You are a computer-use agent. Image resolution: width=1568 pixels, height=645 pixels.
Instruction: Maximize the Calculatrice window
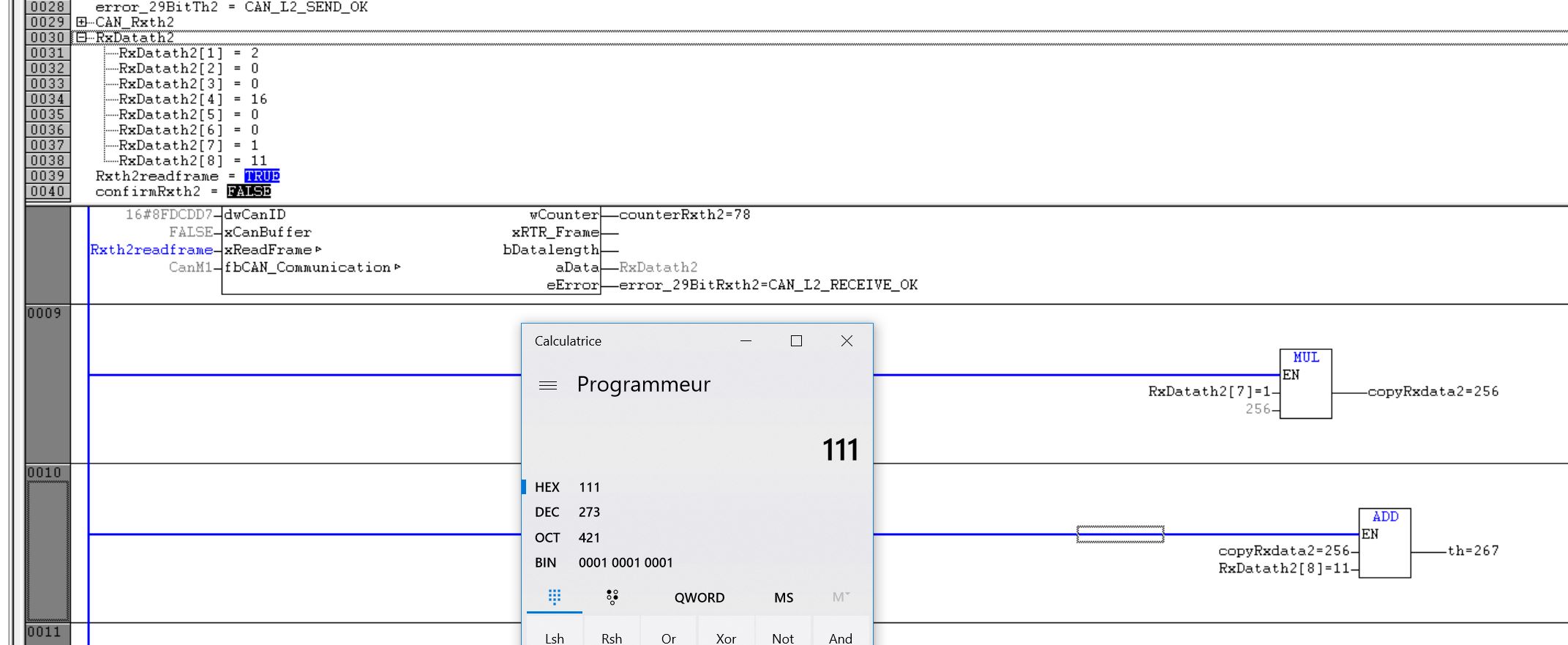tap(796, 341)
